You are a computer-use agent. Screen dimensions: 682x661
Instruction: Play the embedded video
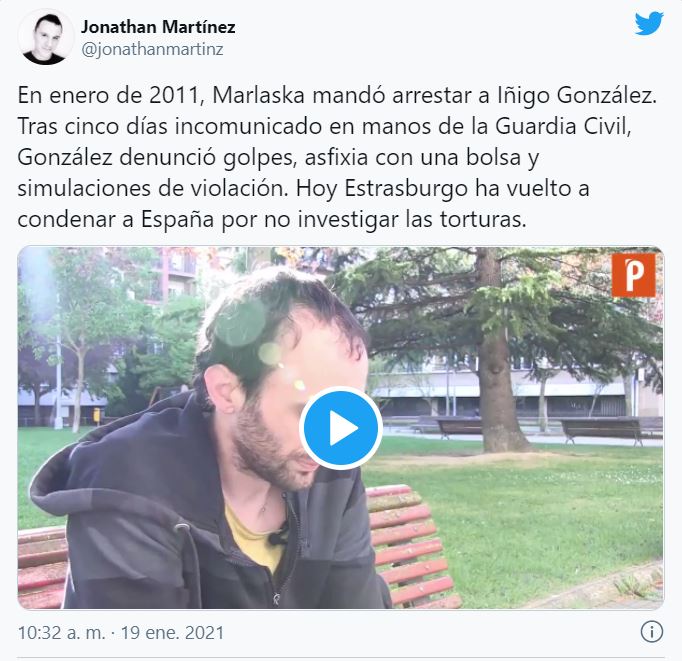point(341,428)
